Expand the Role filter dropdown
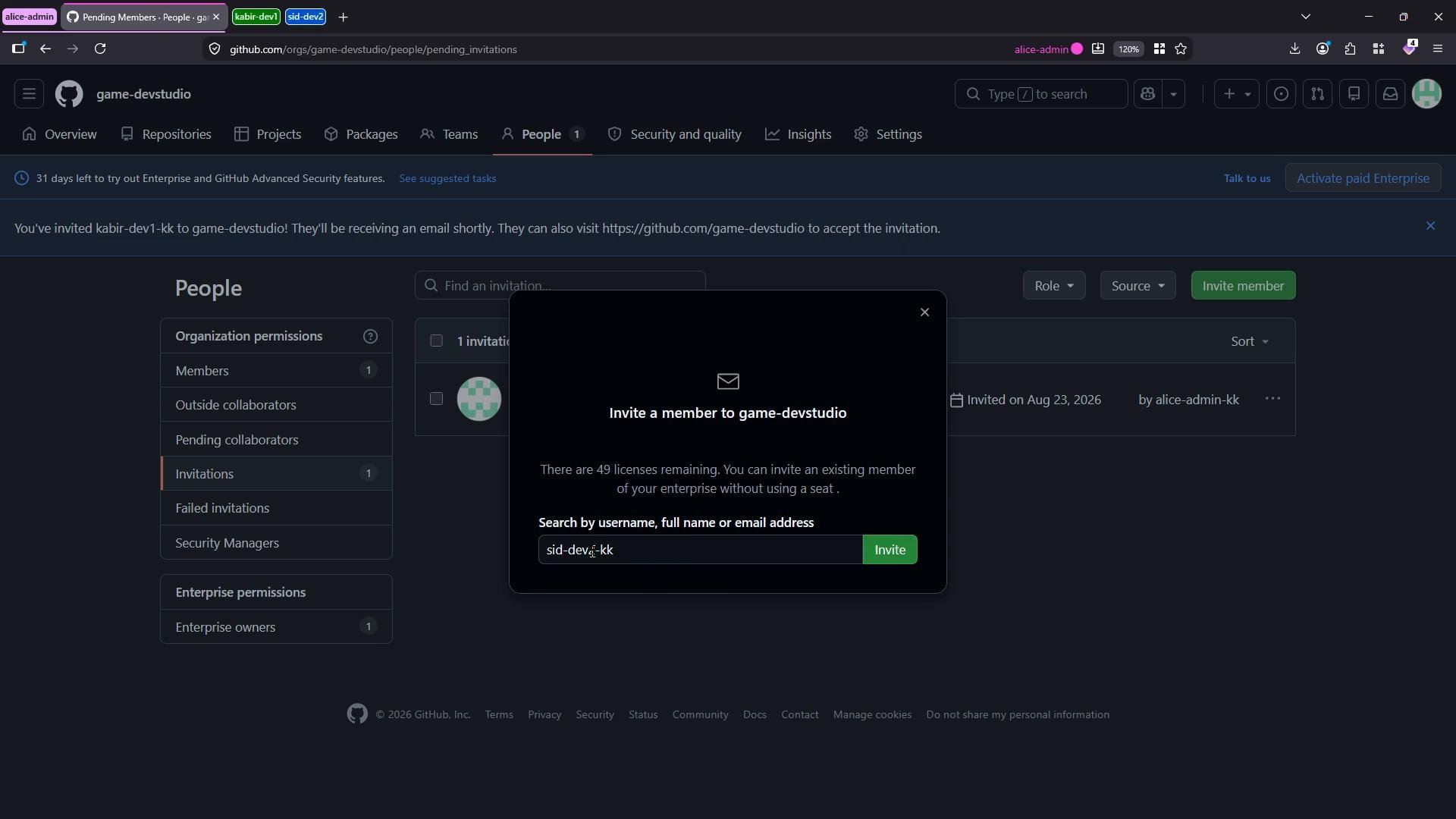 1053,286
